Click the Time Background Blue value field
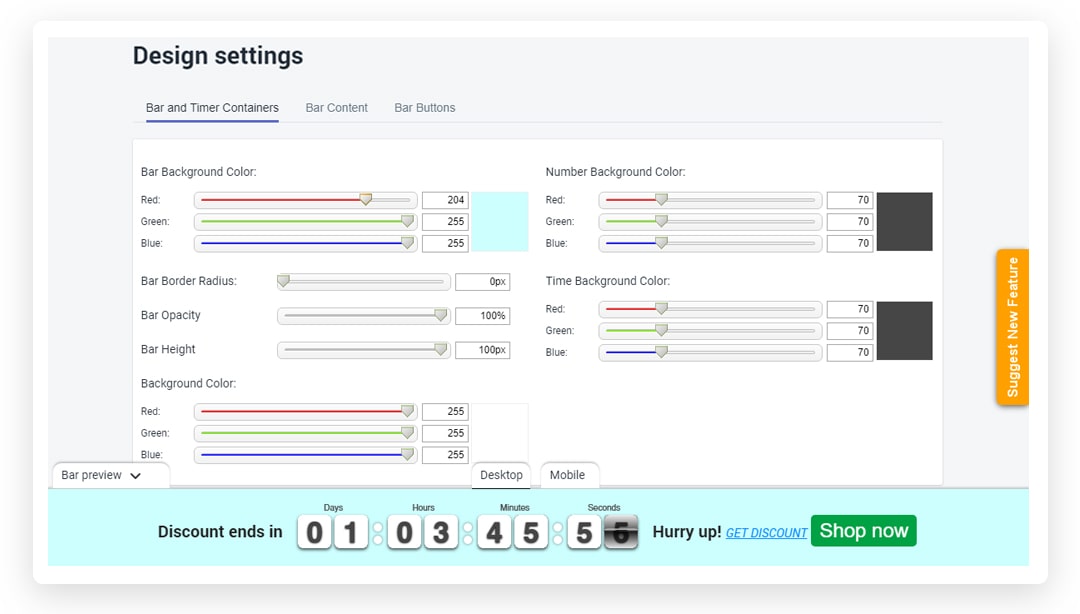 click(x=850, y=352)
